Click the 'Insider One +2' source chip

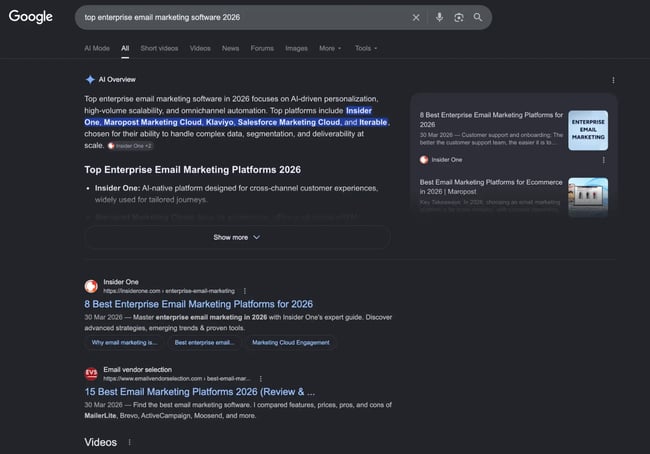click(x=130, y=146)
